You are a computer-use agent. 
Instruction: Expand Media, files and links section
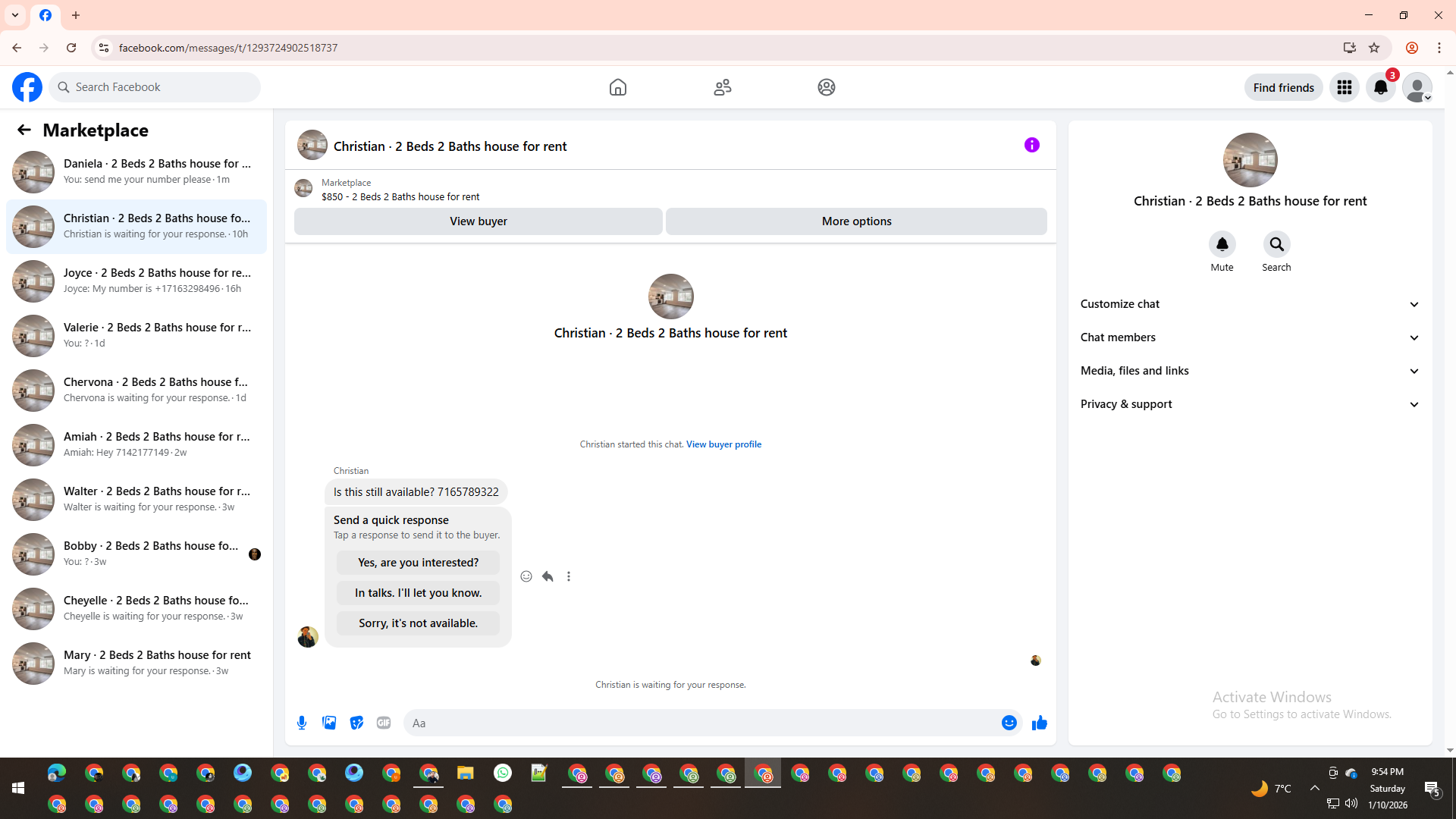[x=1250, y=371]
